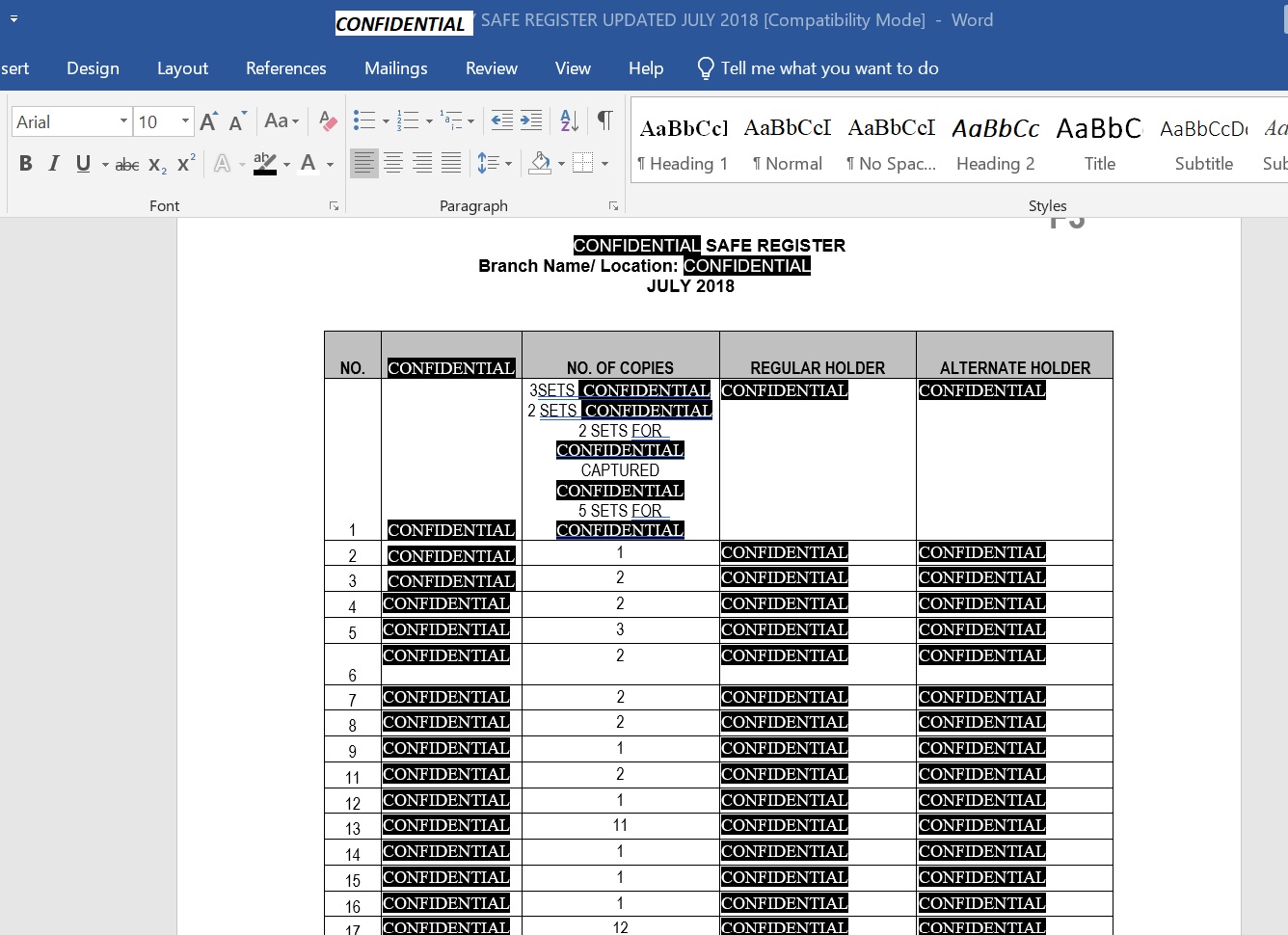Screen dimensions: 1288x935
Task: Open line and paragraph spacing
Action: 489,163
